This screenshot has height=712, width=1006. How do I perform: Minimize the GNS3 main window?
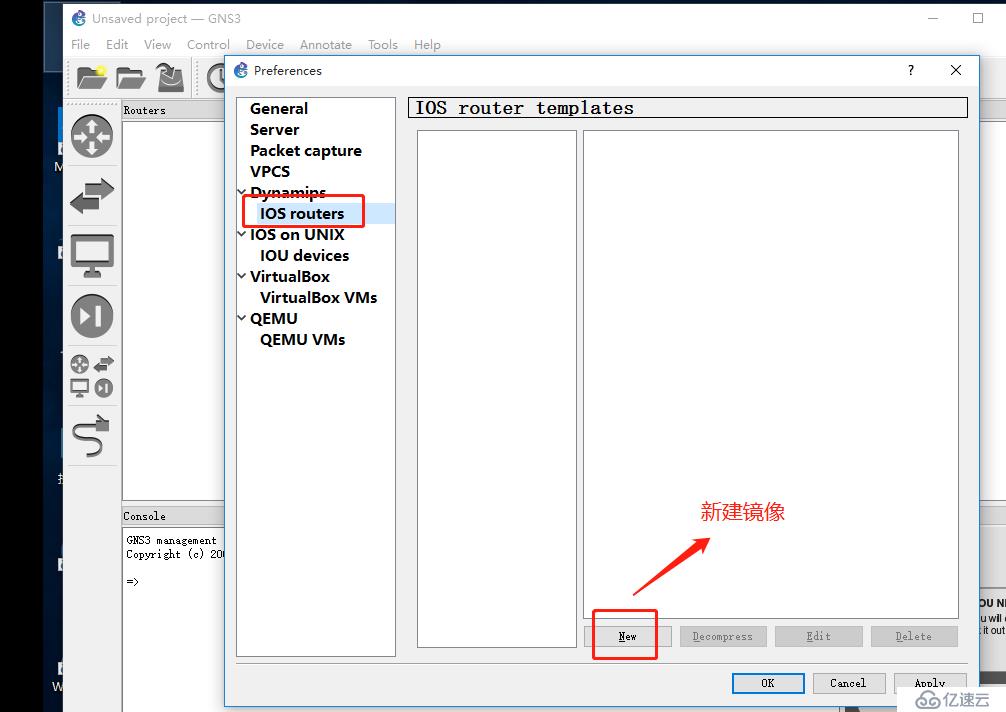click(x=933, y=18)
